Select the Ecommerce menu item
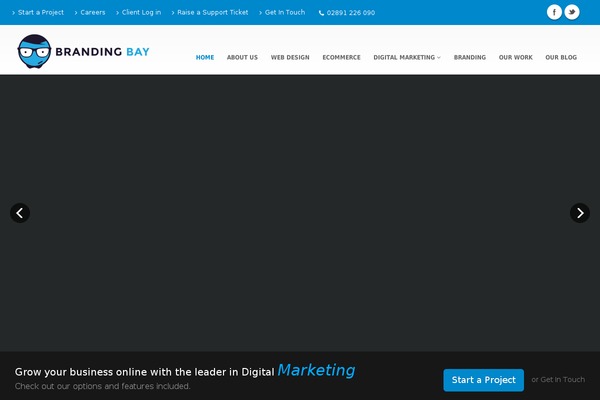This screenshot has width=600, height=400. pyautogui.click(x=341, y=57)
